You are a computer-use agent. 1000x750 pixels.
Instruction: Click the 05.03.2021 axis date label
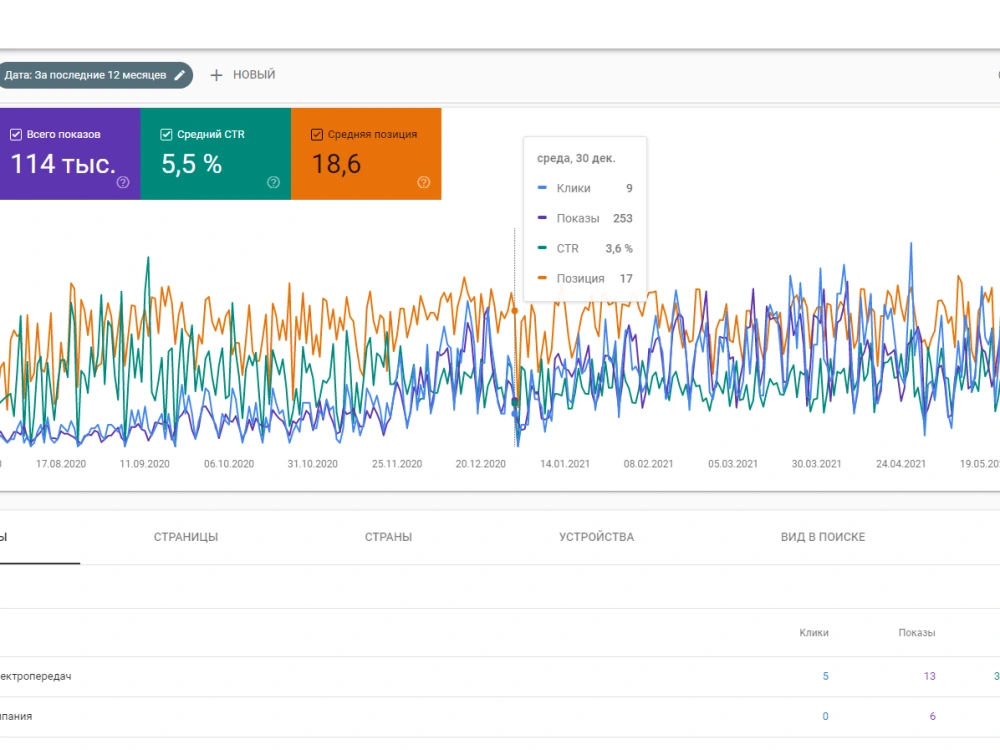[733, 464]
